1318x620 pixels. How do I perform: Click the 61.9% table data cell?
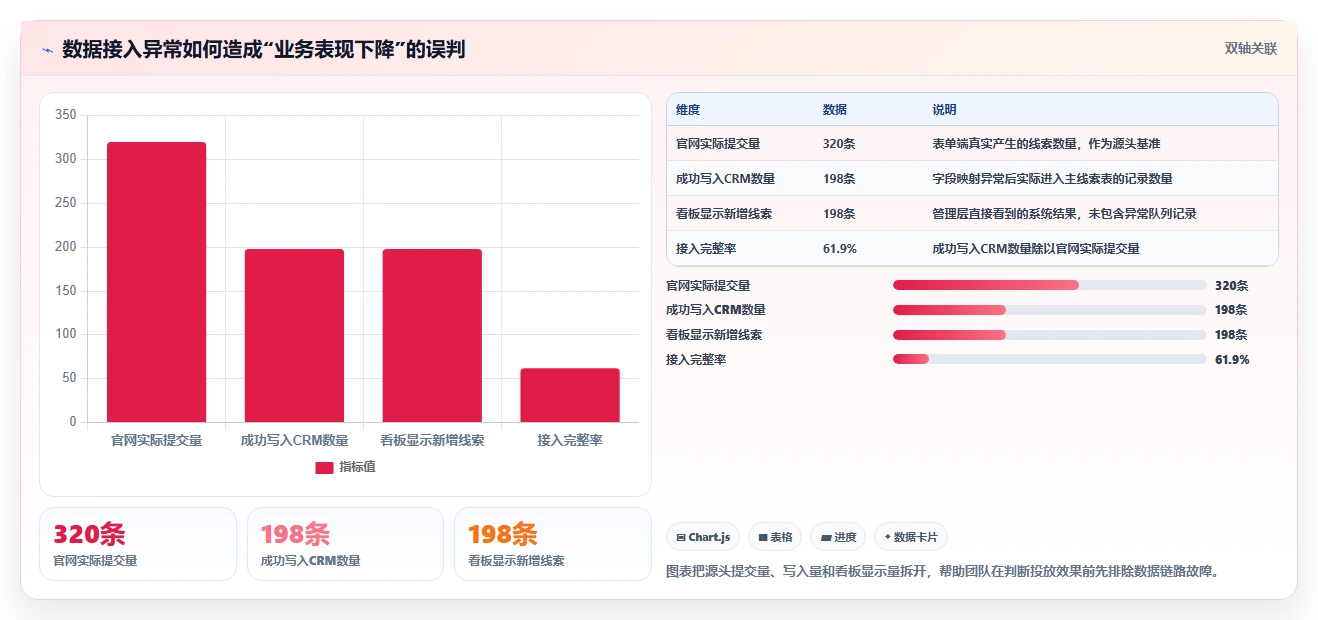point(840,249)
